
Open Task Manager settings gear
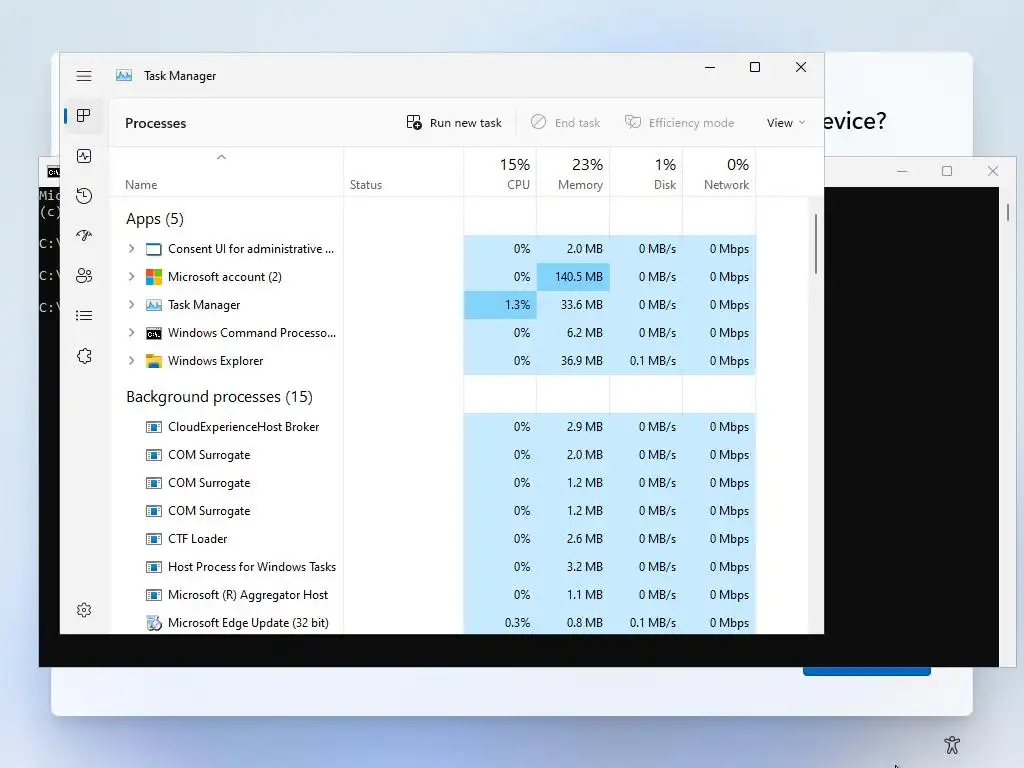click(84, 610)
